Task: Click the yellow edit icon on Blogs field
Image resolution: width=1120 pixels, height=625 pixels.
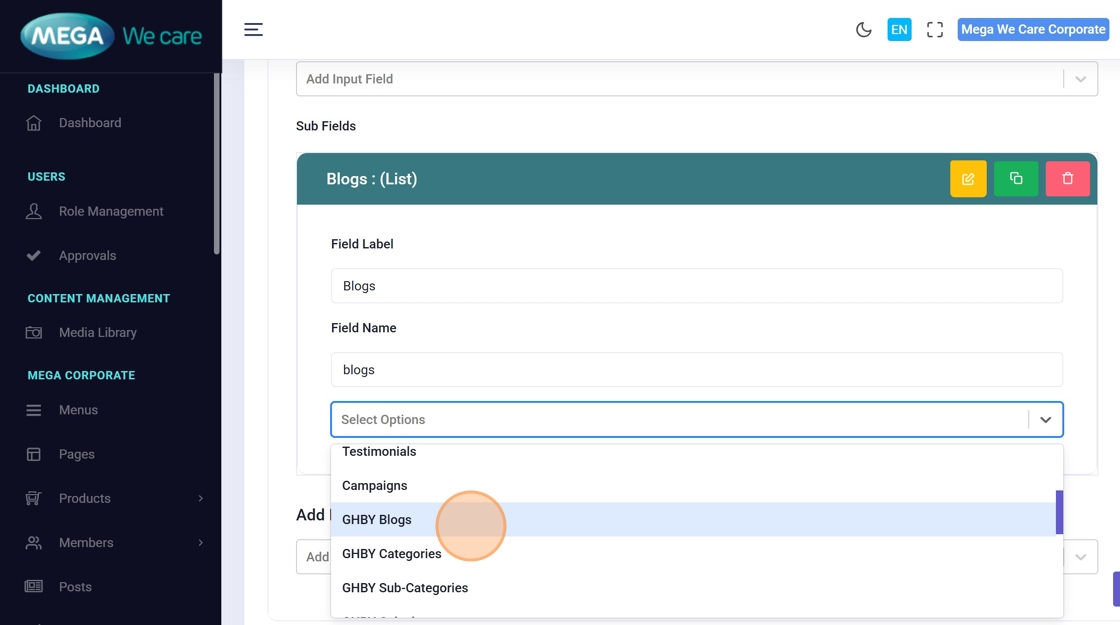Action: [x=968, y=179]
